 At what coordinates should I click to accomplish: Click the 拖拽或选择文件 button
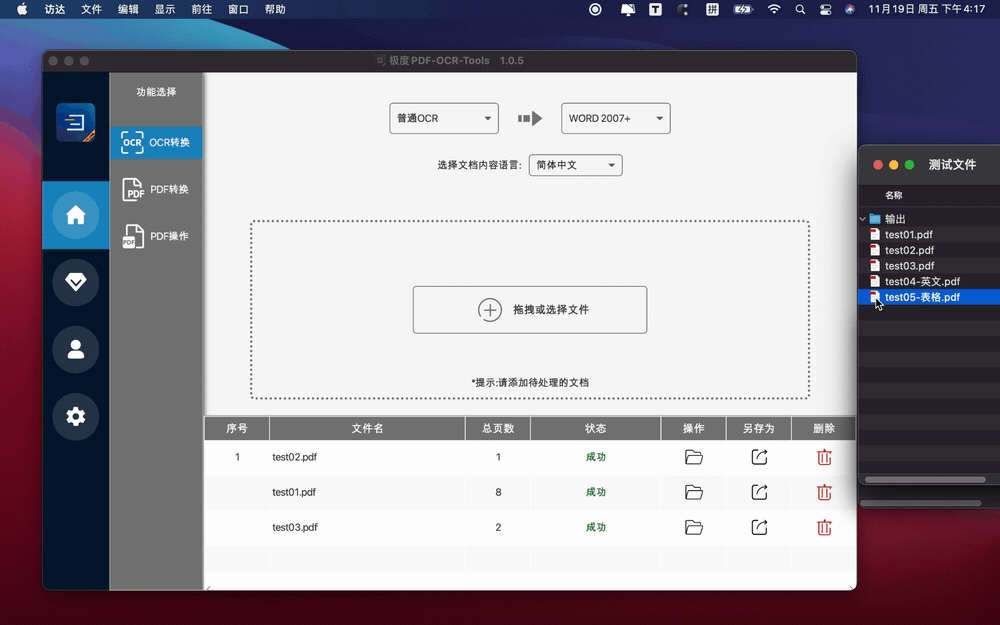(529, 310)
